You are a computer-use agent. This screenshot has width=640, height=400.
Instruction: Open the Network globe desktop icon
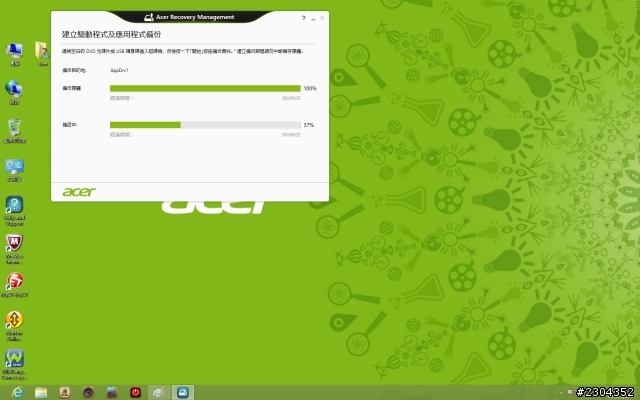(x=14, y=89)
